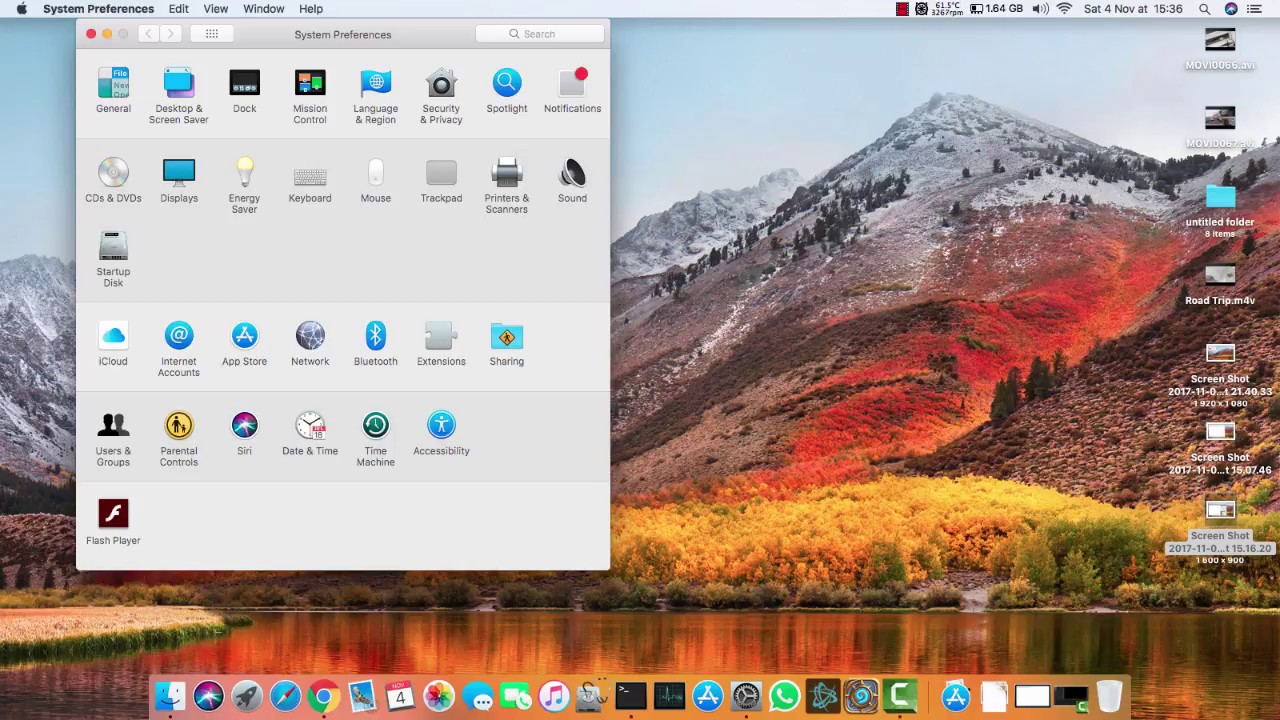
Task: Select the MOVI0066.avi desktop file
Action: coord(1220,49)
